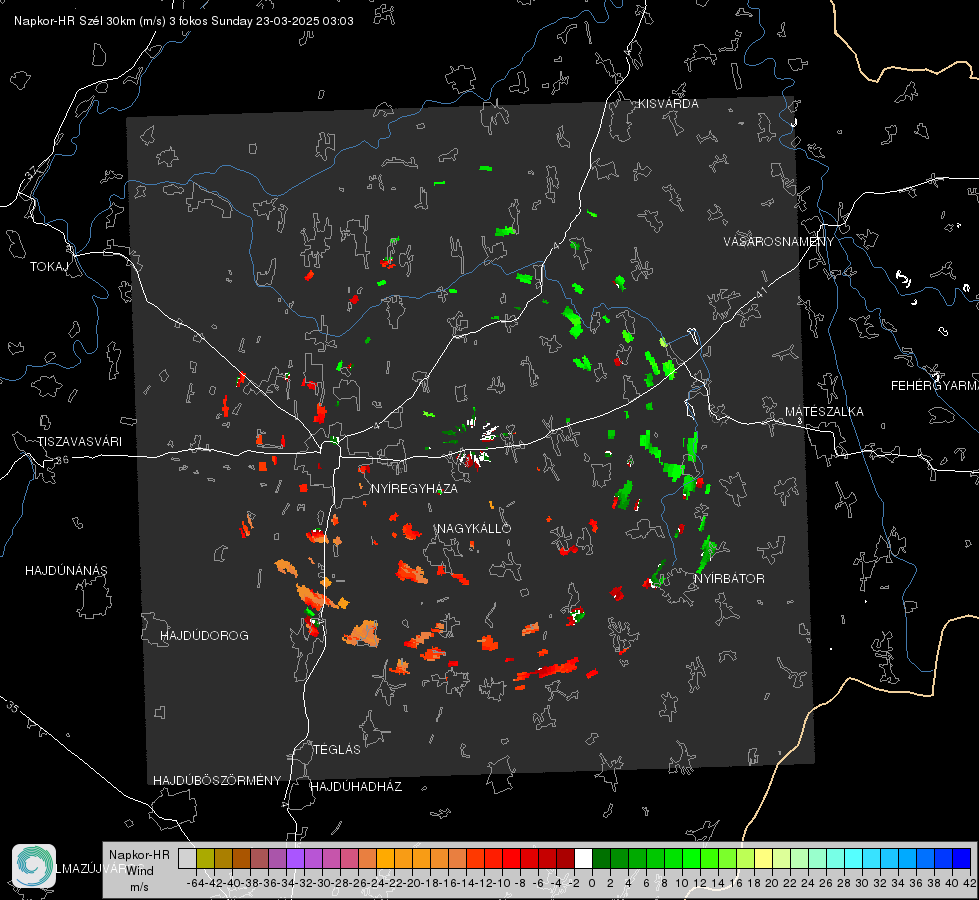Click road number 36 near Tiszavasvári
This screenshot has width=979, height=900.
(x=62, y=460)
